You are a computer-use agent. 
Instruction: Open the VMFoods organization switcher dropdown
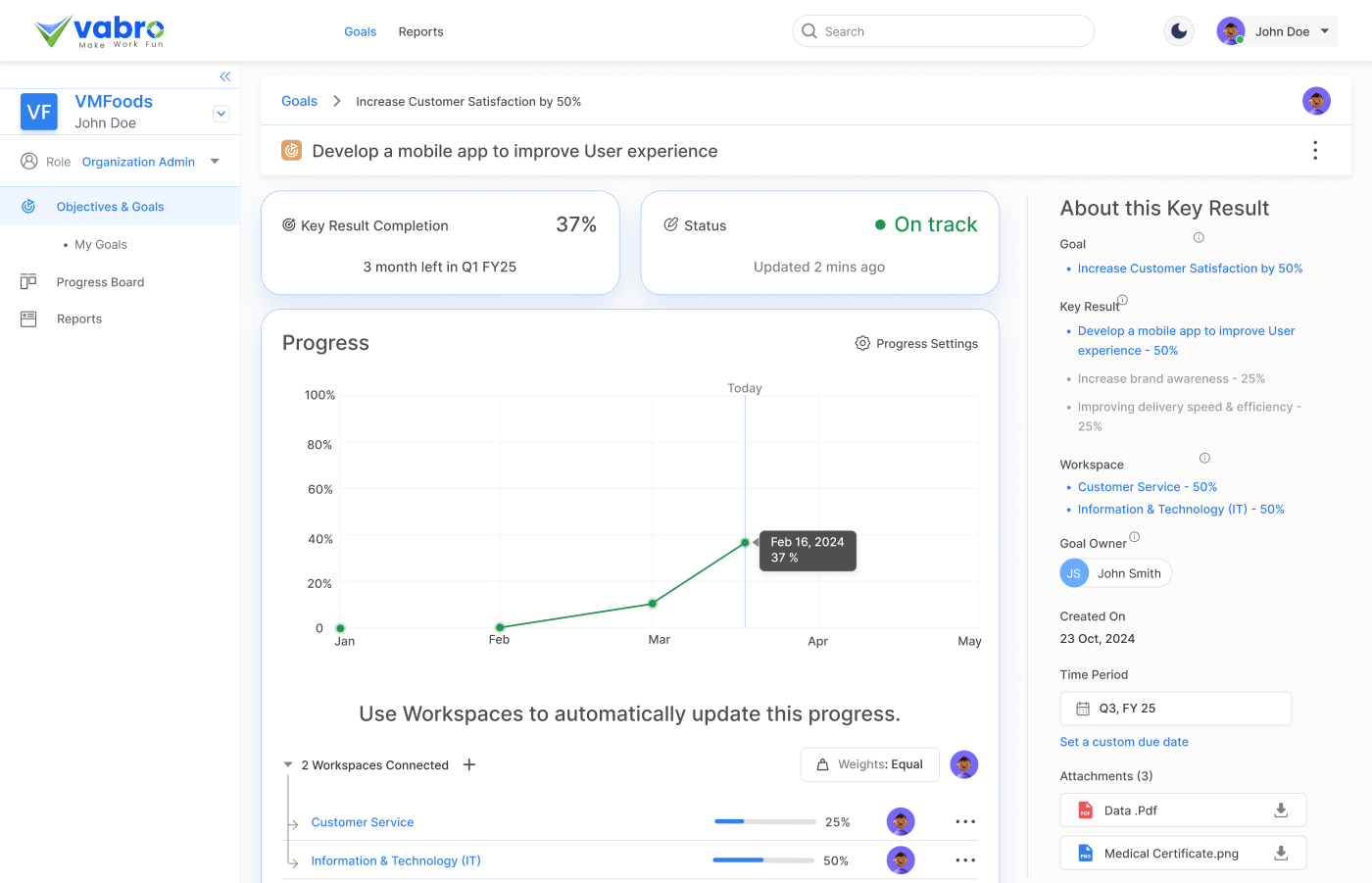(221, 114)
